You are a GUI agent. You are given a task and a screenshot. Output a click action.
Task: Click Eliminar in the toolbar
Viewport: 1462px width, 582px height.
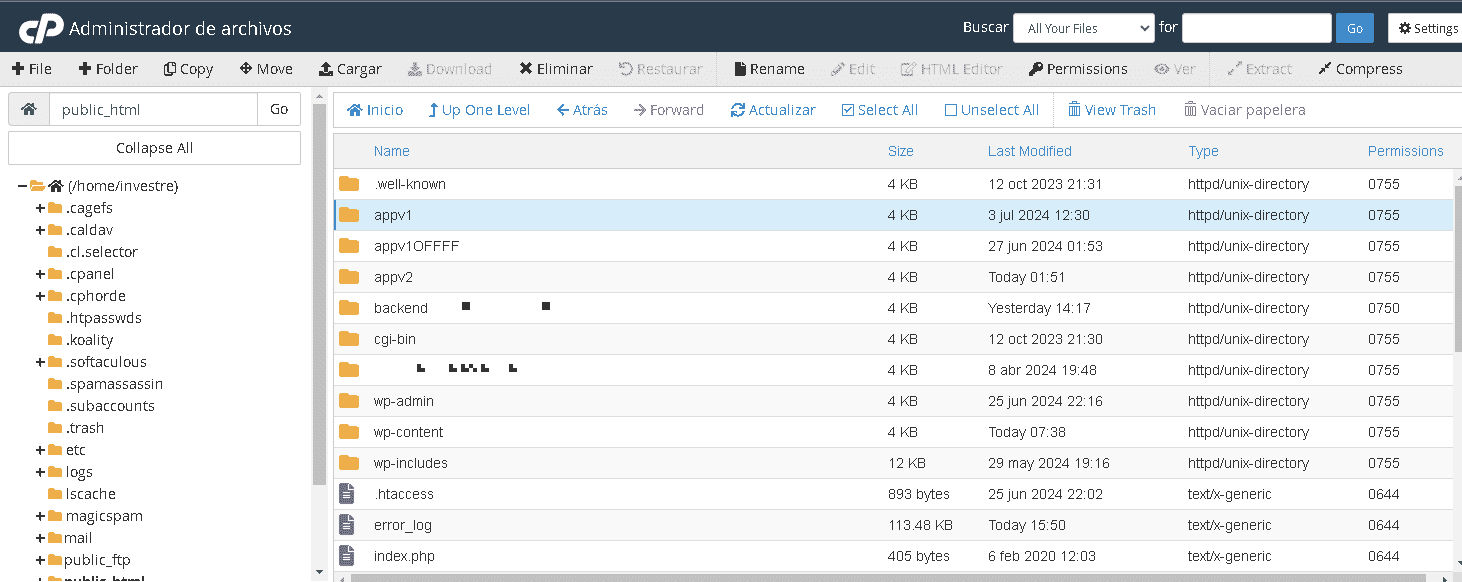click(x=556, y=69)
